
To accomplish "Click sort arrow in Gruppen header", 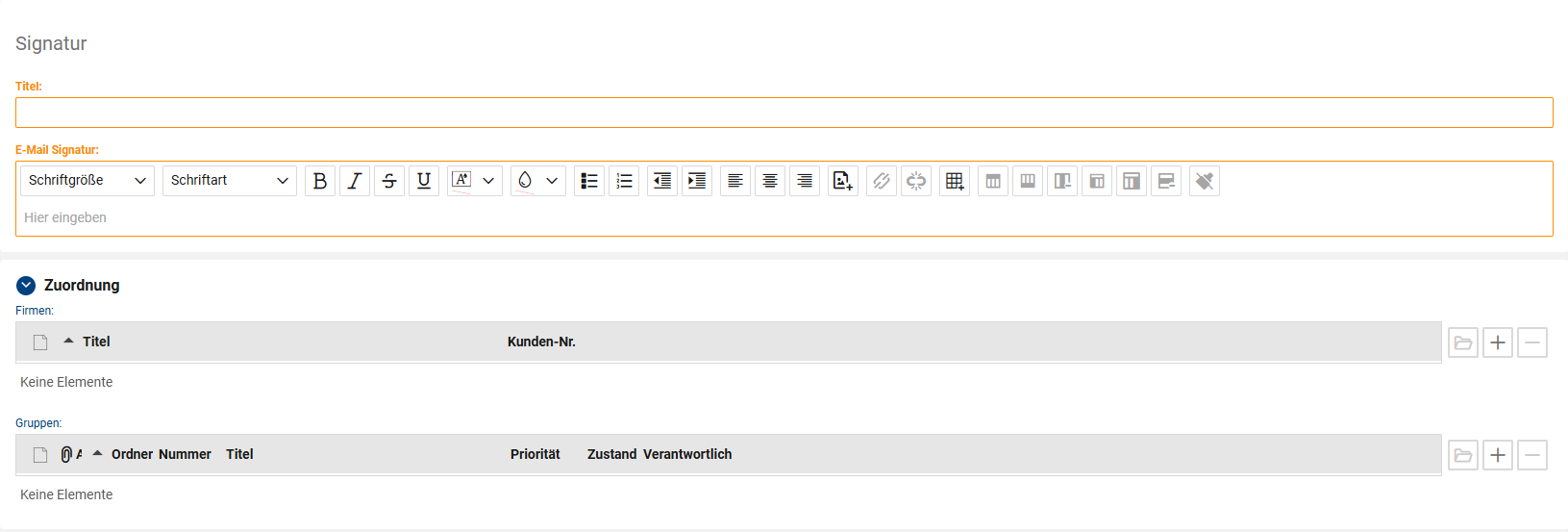I will pos(97,453).
